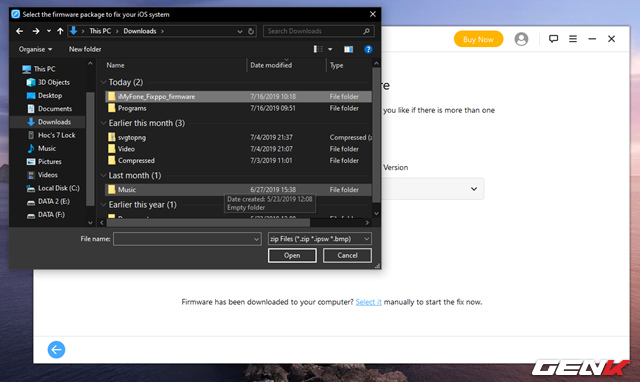The image size is (640, 382).
Task: Open the hamburger menu icon
Action: coord(573,39)
